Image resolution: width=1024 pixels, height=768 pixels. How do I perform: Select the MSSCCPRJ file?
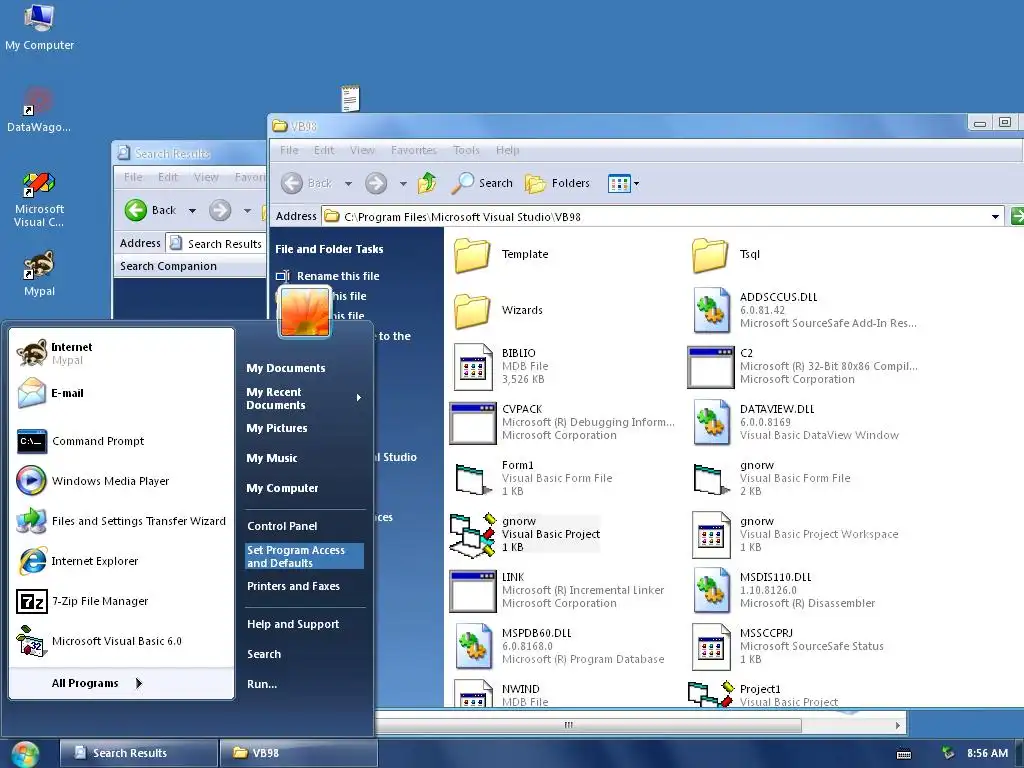pos(788,647)
